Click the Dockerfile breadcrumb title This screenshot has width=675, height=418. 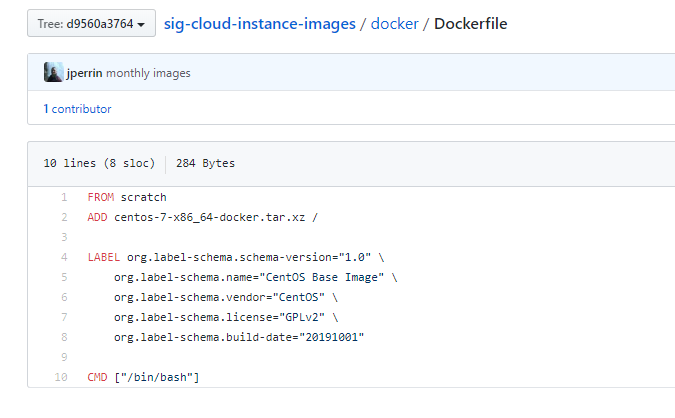tap(471, 24)
